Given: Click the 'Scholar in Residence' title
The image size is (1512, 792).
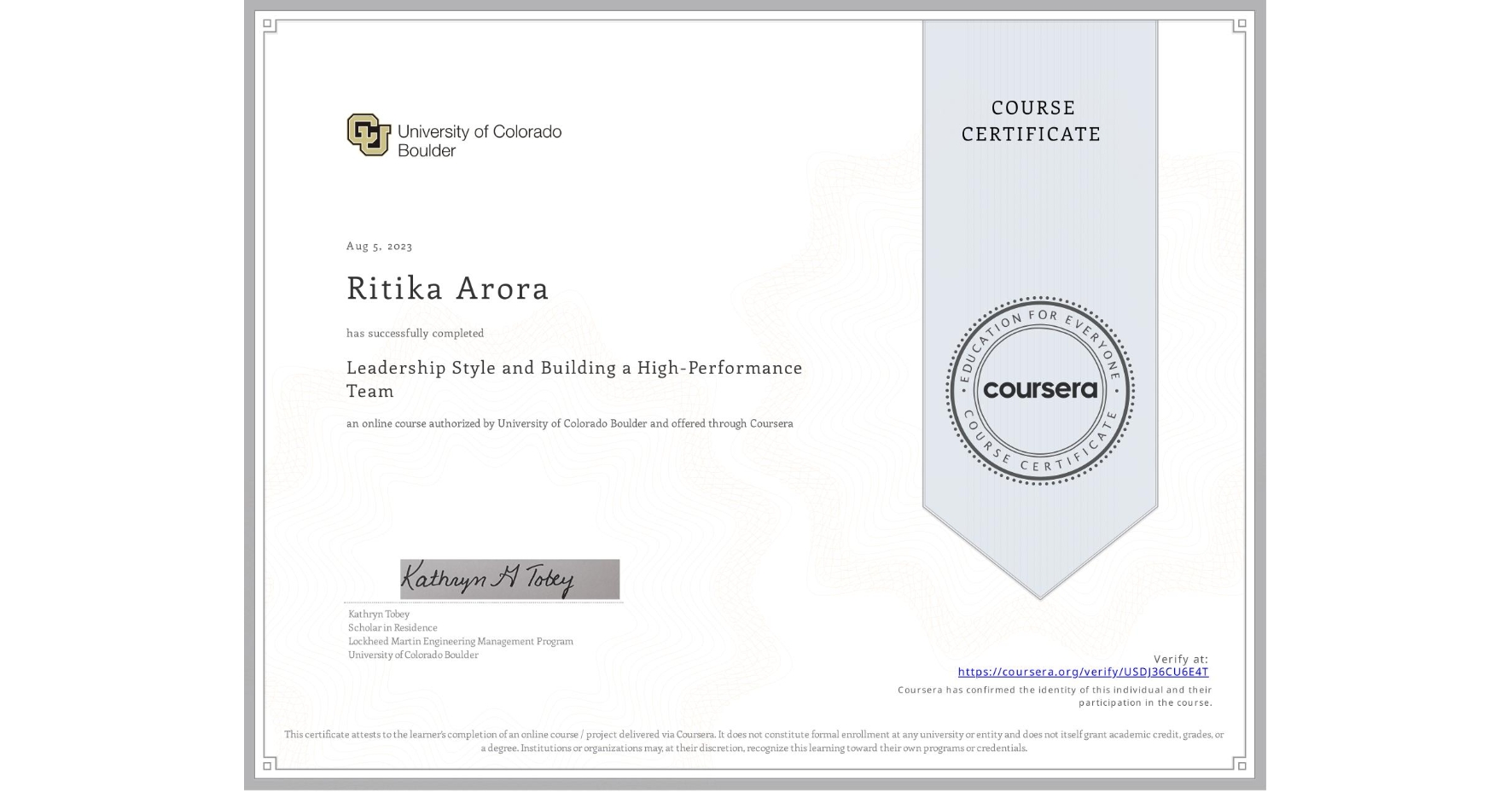Looking at the screenshot, I should (x=393, y=627).
